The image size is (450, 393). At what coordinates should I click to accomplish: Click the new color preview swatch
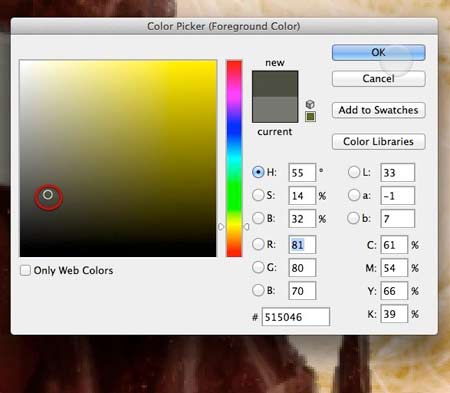point(275,84)
